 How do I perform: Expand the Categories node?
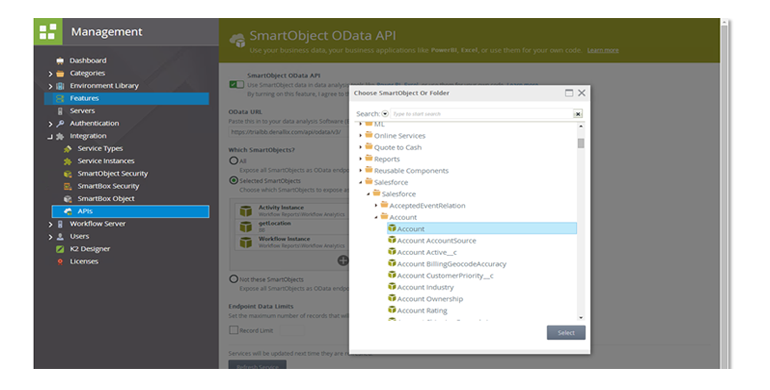50,74
